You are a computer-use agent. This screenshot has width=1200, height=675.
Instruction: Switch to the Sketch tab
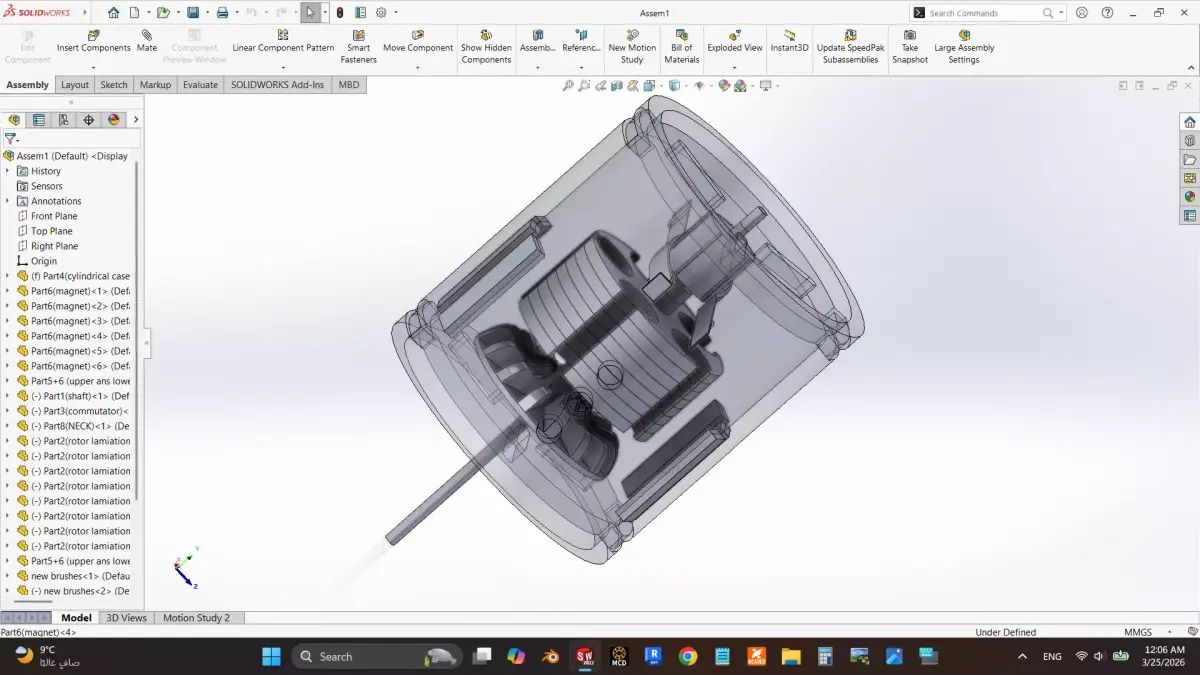pyautogui.click(x=114, y=85)
